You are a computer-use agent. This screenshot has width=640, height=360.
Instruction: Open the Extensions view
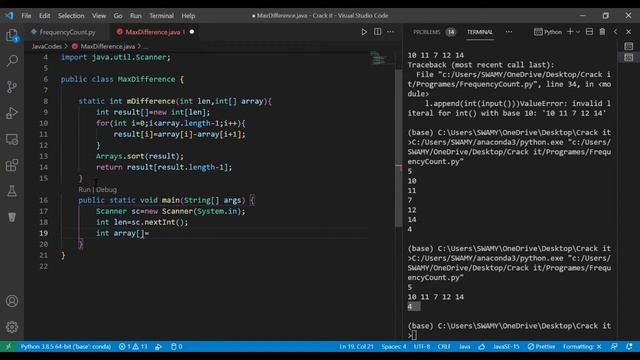tap(12, 165)
